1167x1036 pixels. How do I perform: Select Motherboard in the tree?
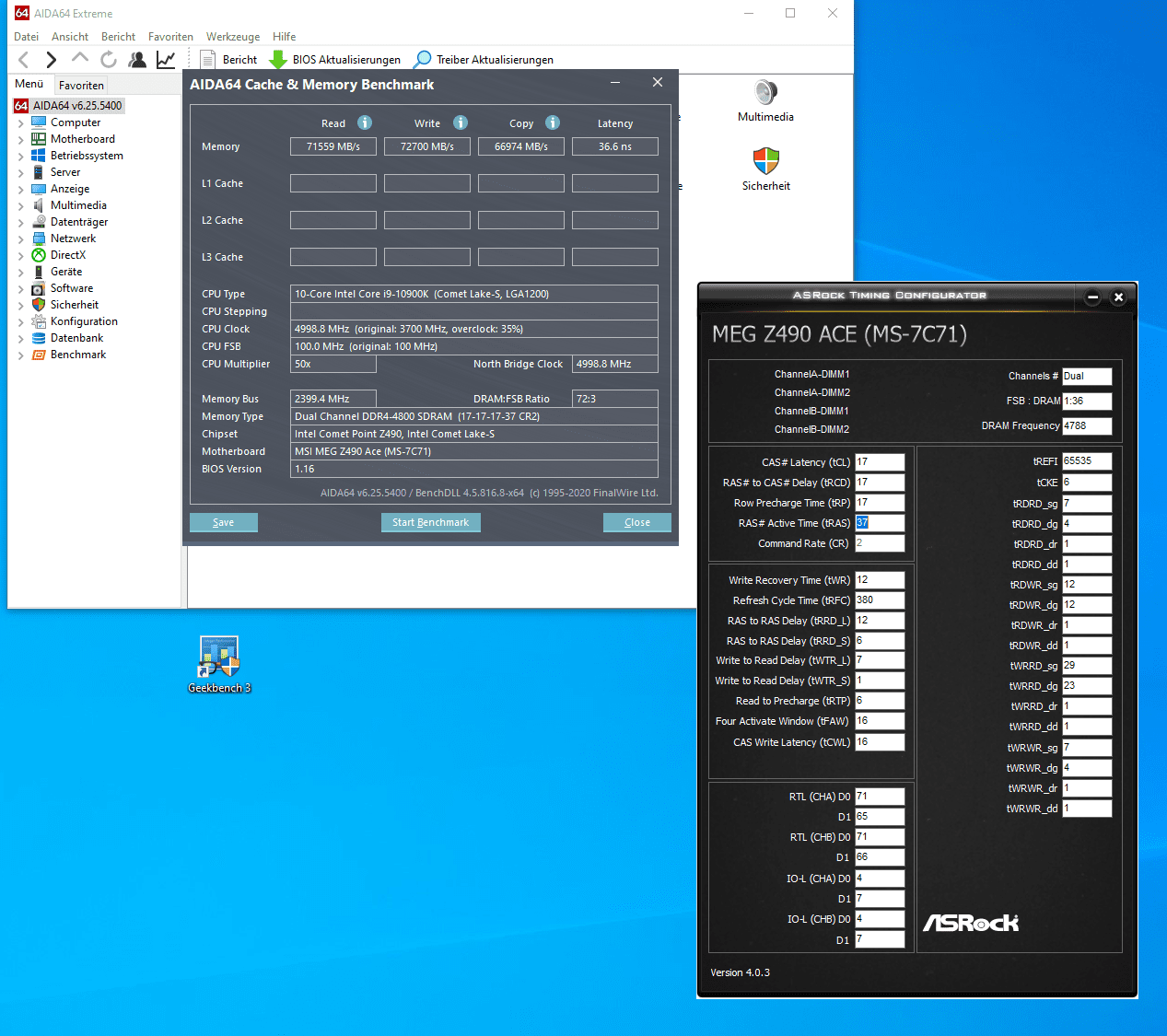(x=83, y=139)
